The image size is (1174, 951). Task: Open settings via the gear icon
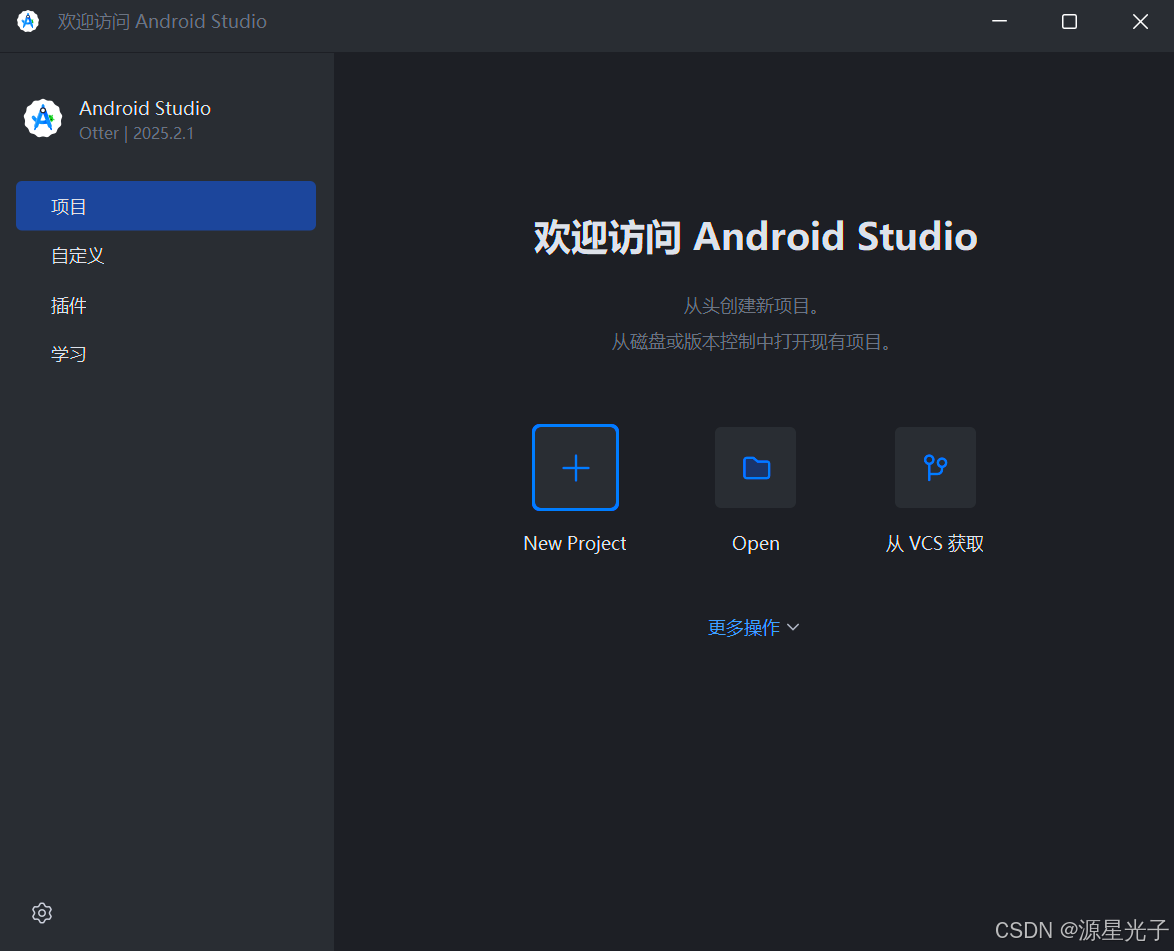(41, 912)
